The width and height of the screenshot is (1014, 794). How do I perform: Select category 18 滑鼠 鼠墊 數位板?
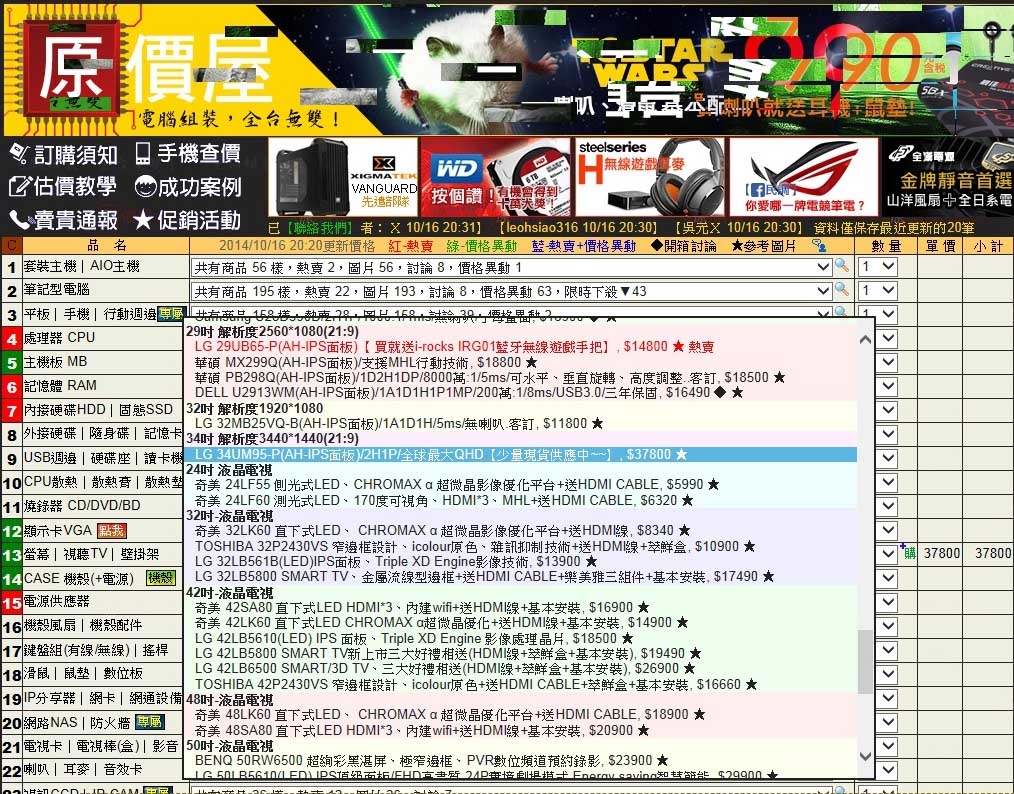point(83,673)
